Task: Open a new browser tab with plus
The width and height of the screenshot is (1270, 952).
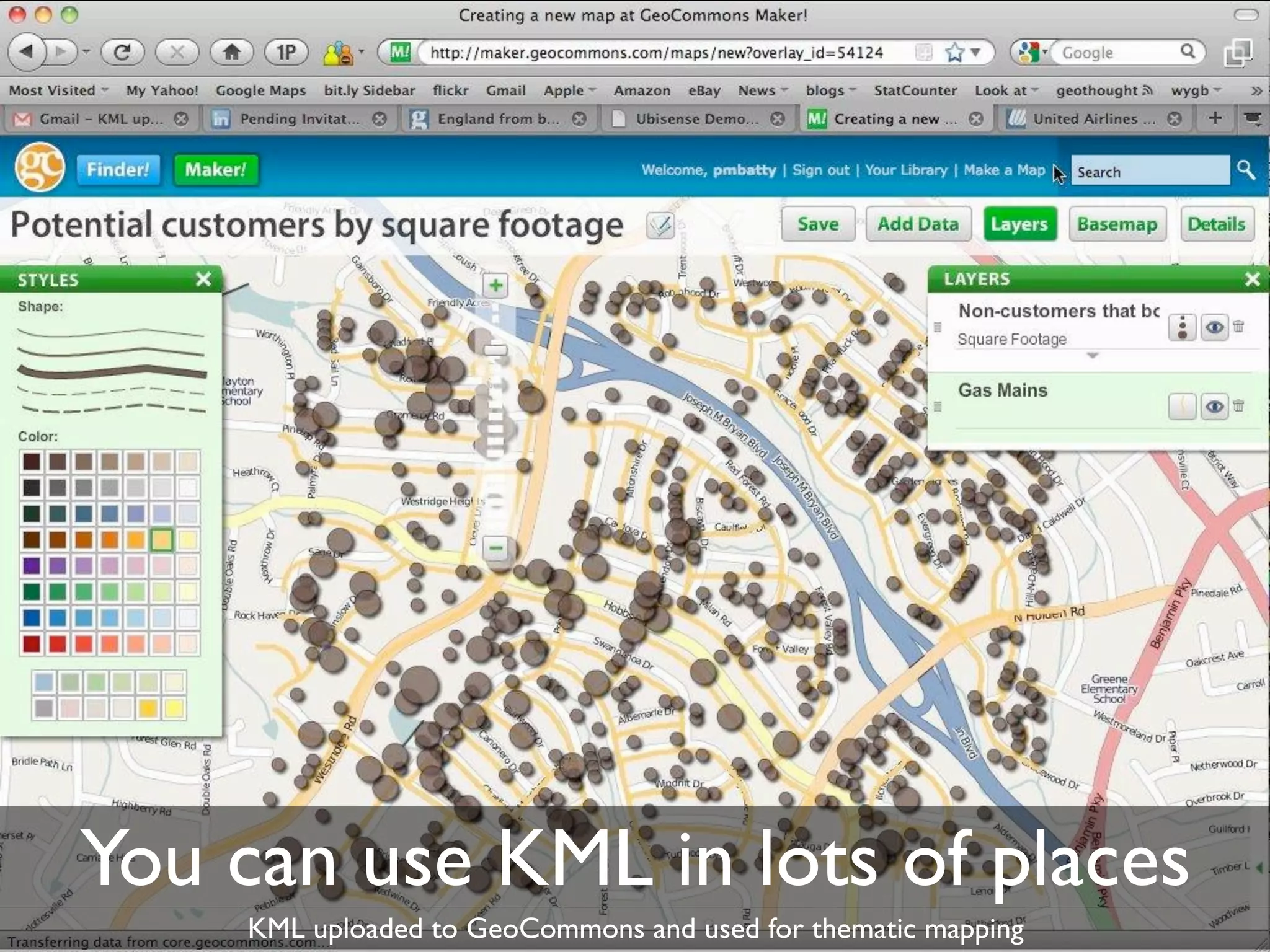Action: (1215, 118)
